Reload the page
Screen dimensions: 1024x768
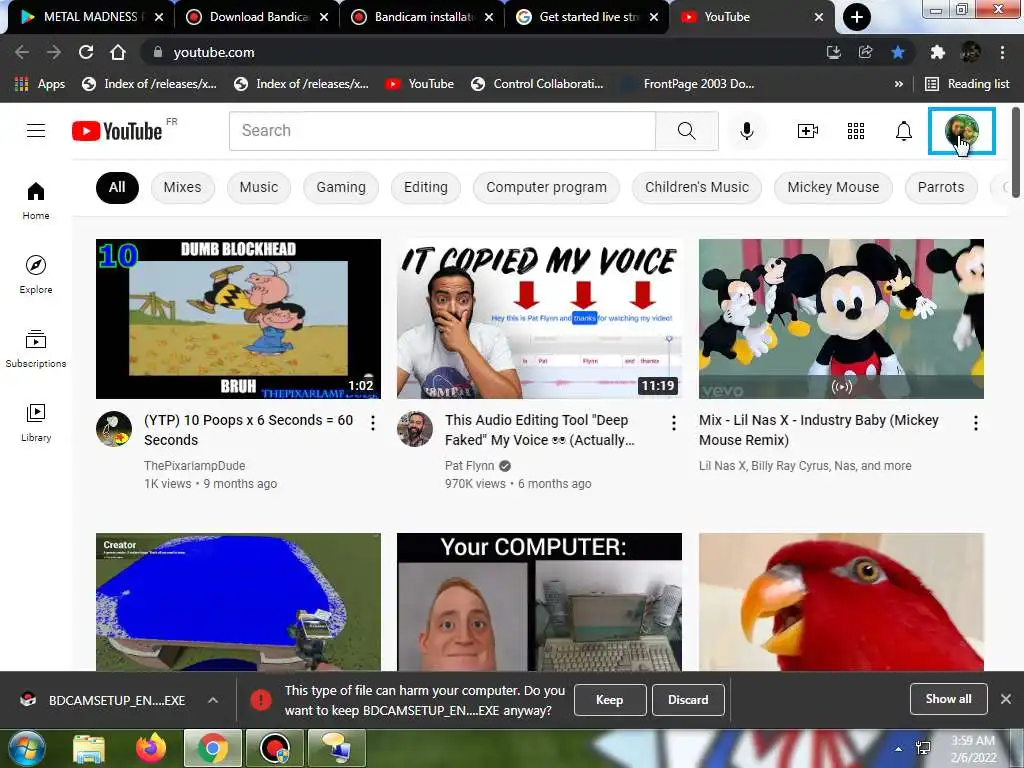tap(86, 52)
